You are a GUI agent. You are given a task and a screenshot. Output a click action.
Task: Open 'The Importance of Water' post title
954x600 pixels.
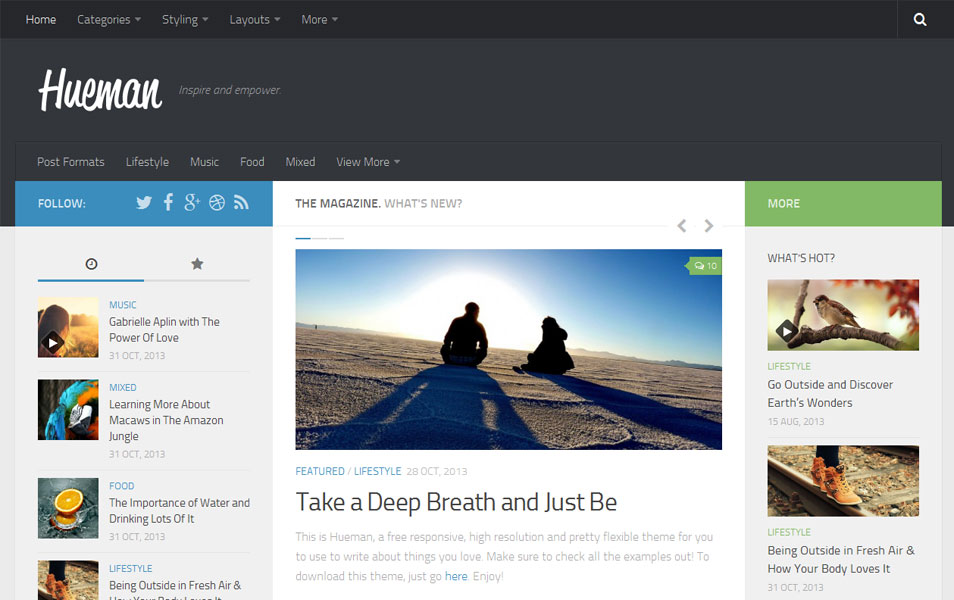pos(179,511)
